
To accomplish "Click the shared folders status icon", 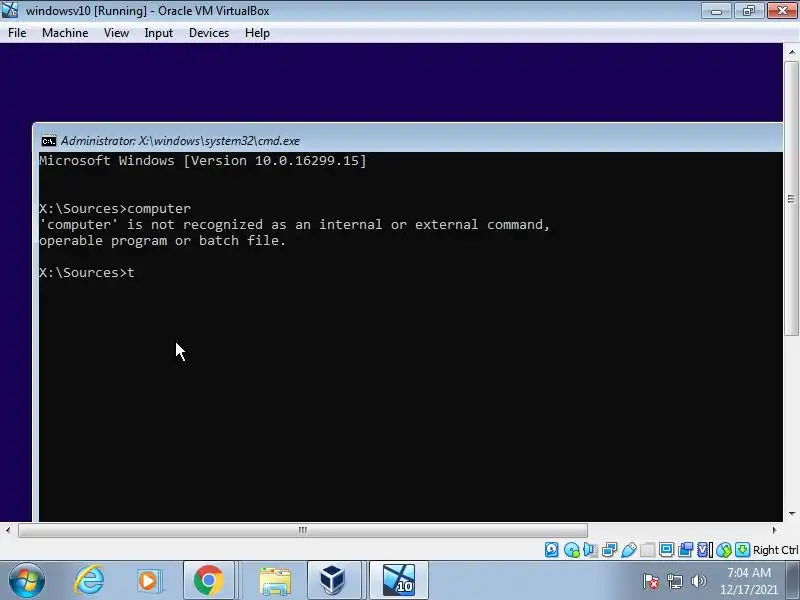I will [647, 549].
